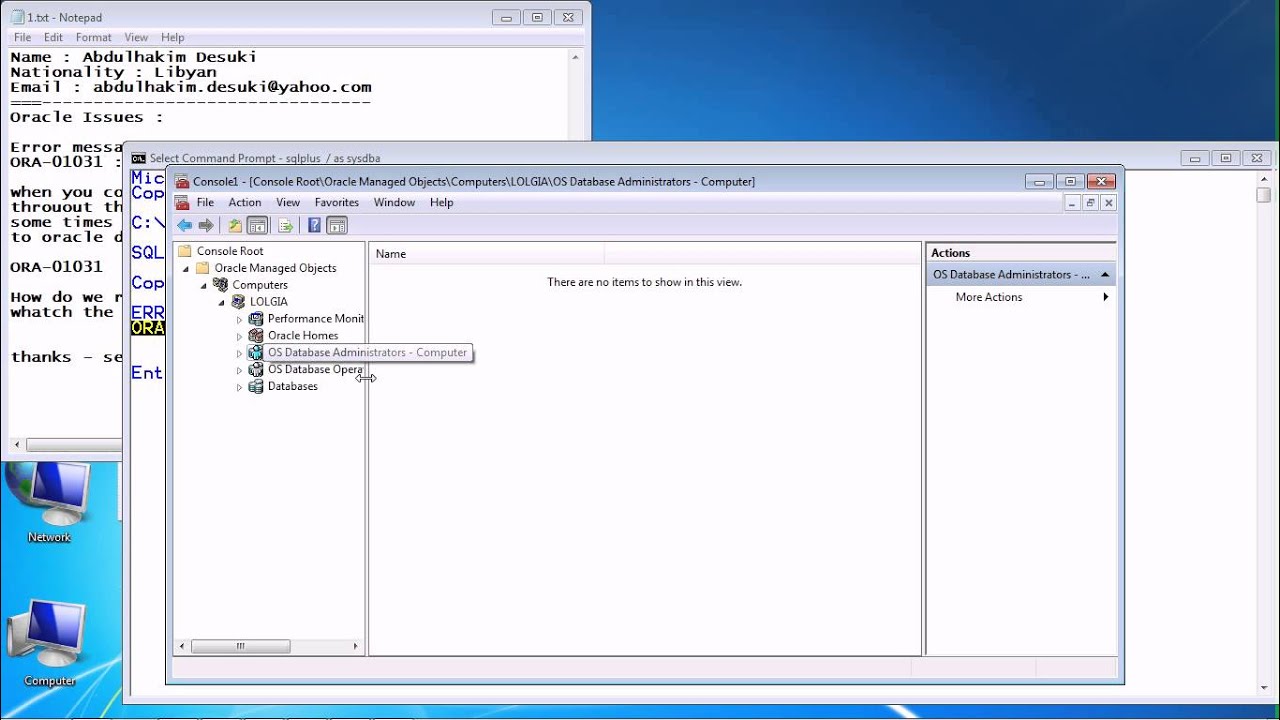Toggle Show/Hide Console Tree toolbar icon

tap(257, 226)
